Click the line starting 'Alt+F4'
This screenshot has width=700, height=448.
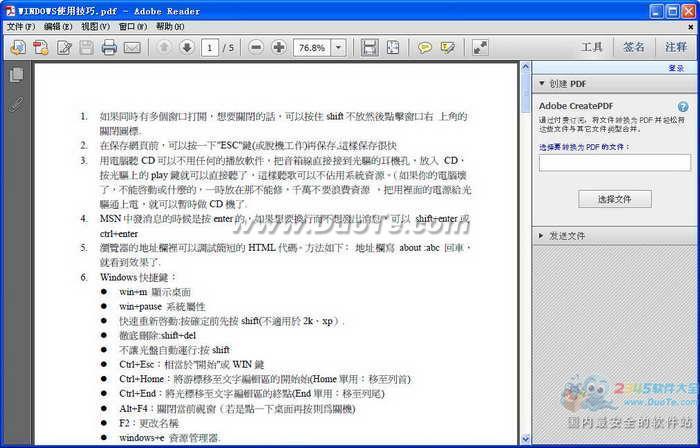(x=237, y=408)
